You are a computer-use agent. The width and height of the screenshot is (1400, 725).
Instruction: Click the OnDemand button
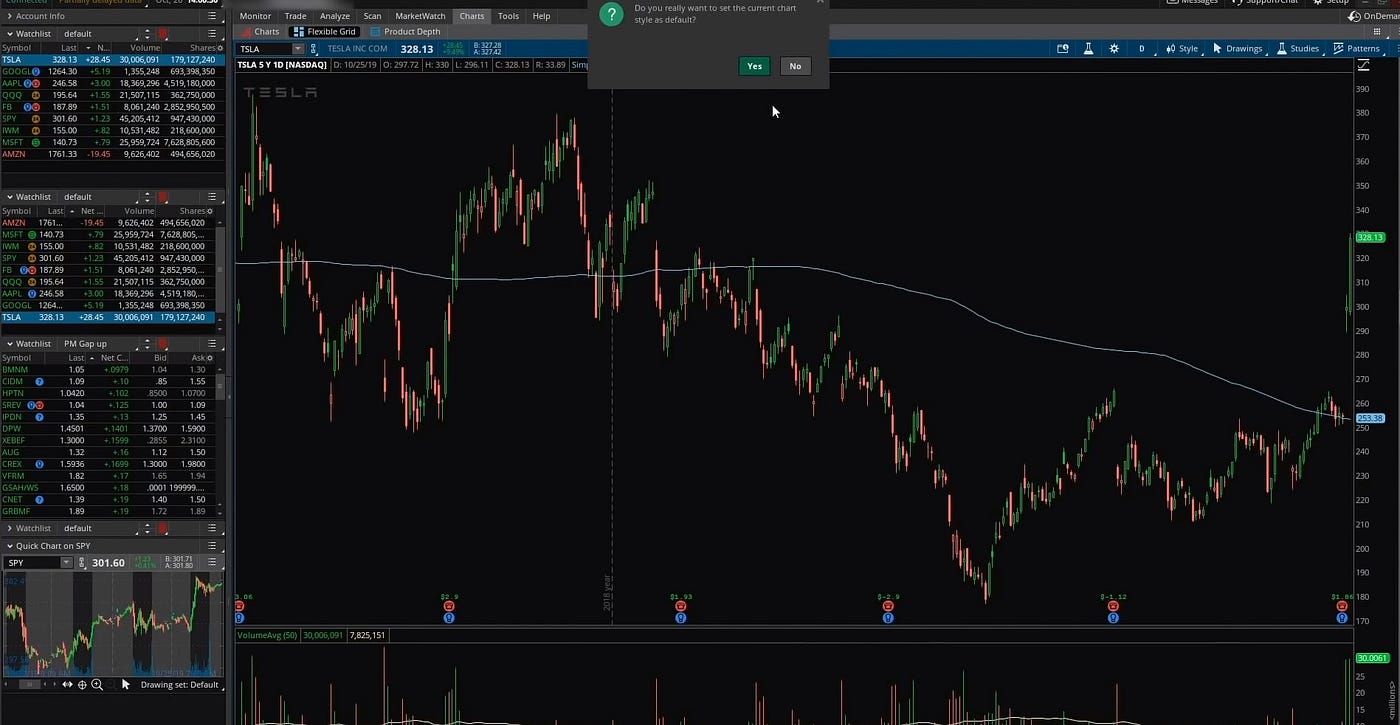(1374, 16)
